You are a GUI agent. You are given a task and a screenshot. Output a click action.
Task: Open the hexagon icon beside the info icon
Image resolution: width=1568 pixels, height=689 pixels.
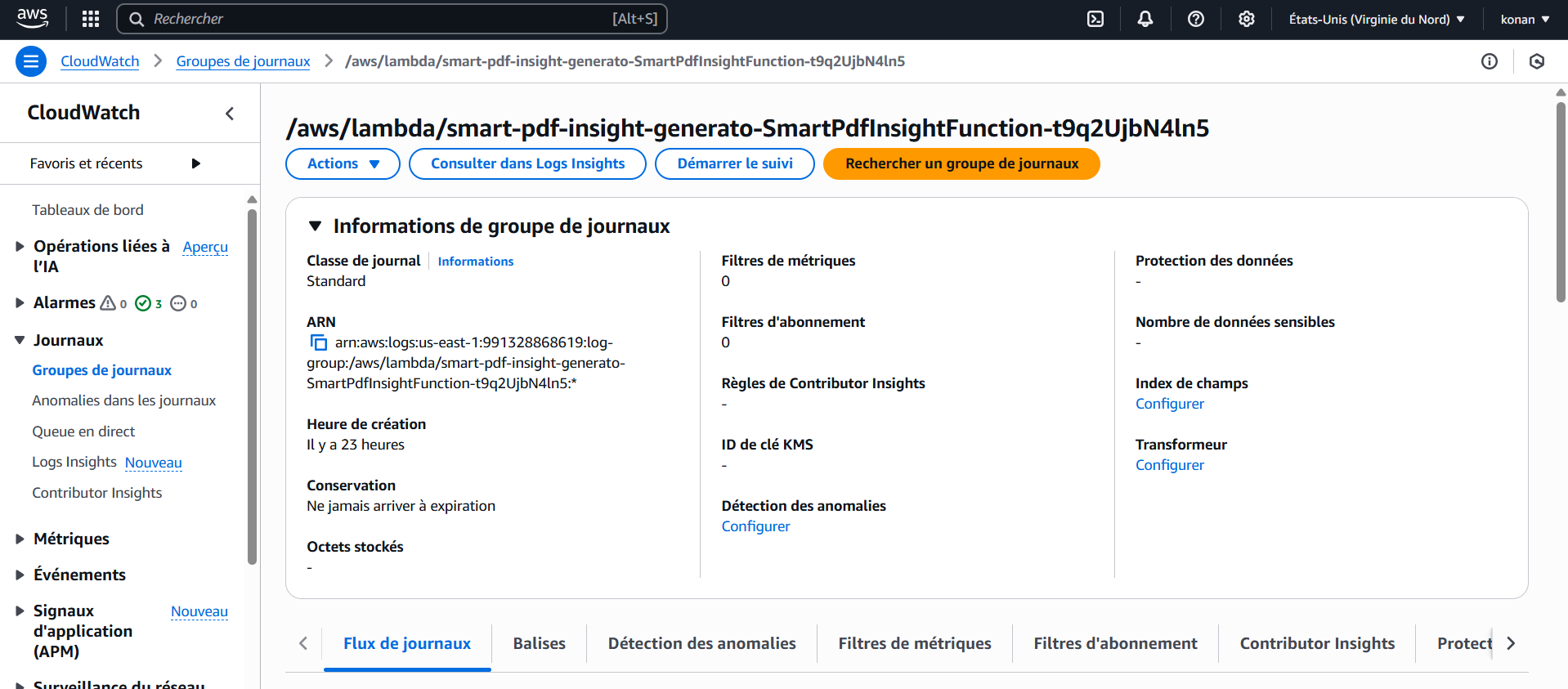point(1537,61)
